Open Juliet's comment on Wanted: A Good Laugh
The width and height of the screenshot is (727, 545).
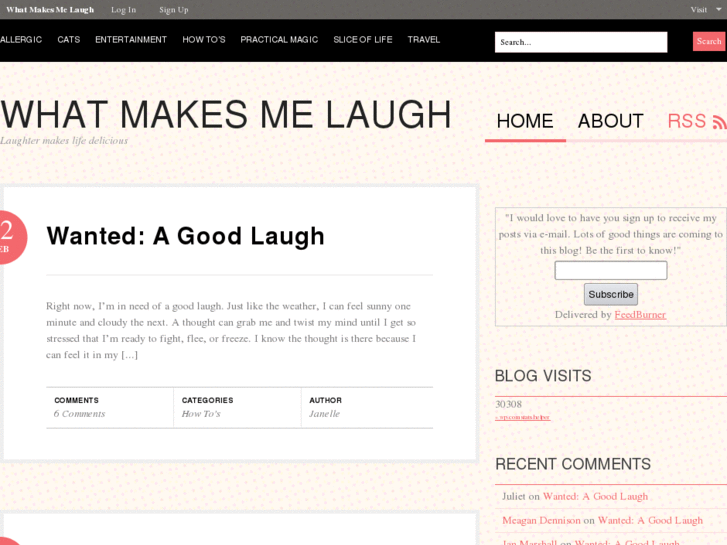point(595,497)
